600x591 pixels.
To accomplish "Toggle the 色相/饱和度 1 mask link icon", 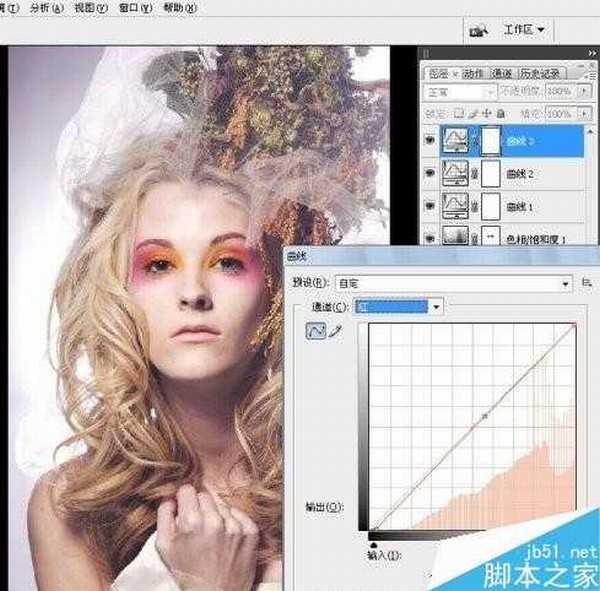I will (475, 239).
